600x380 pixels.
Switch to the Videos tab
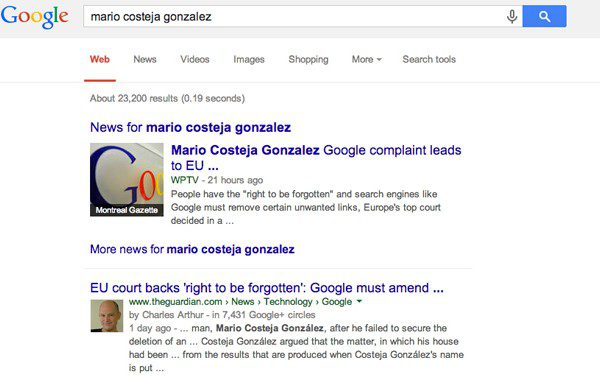tap(195, 59)
